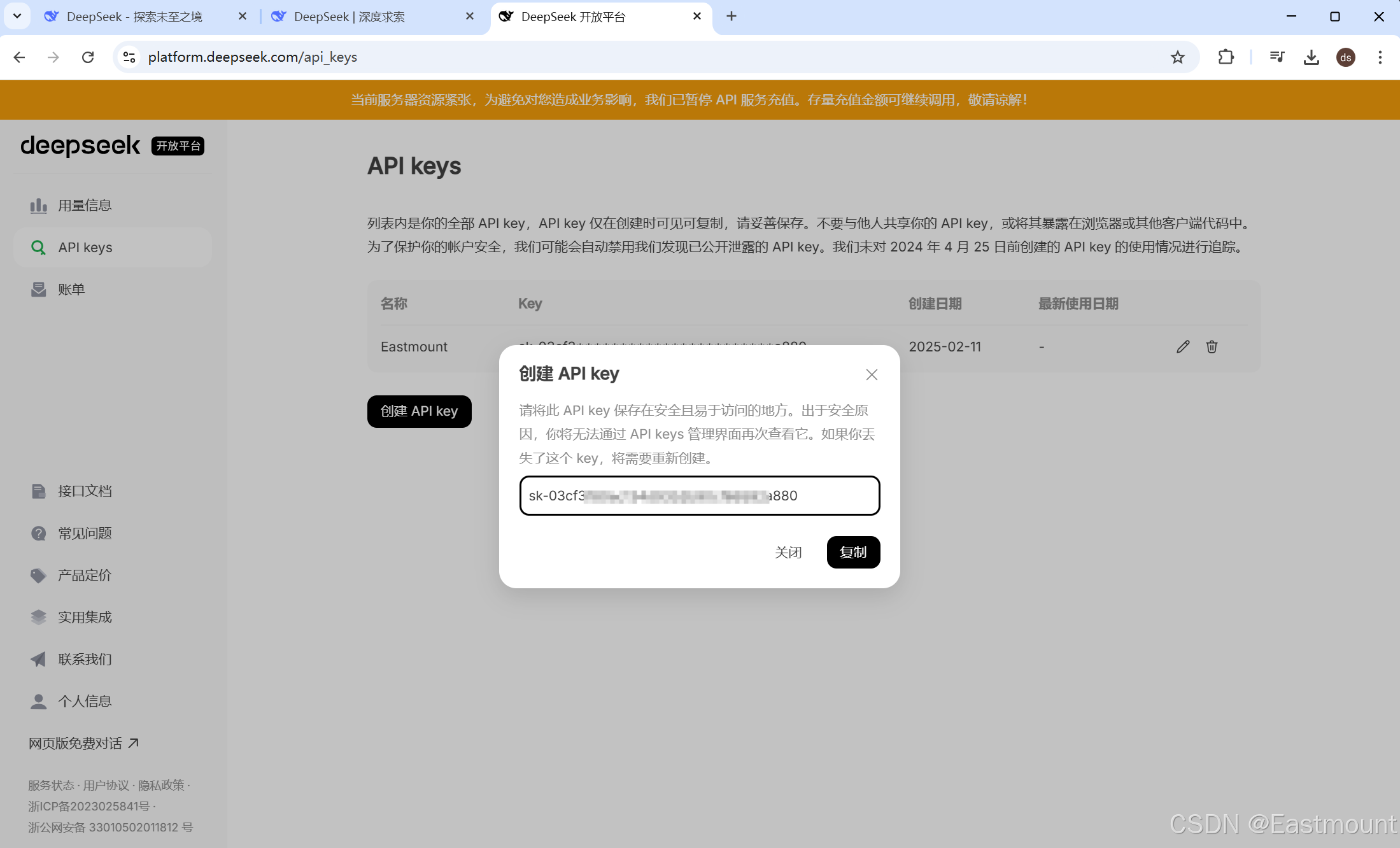Image resolution: width=1400 pixels, height=848 pixels.
Task: Open Chrome three-dot menu
Action: tap(1380, 57)
